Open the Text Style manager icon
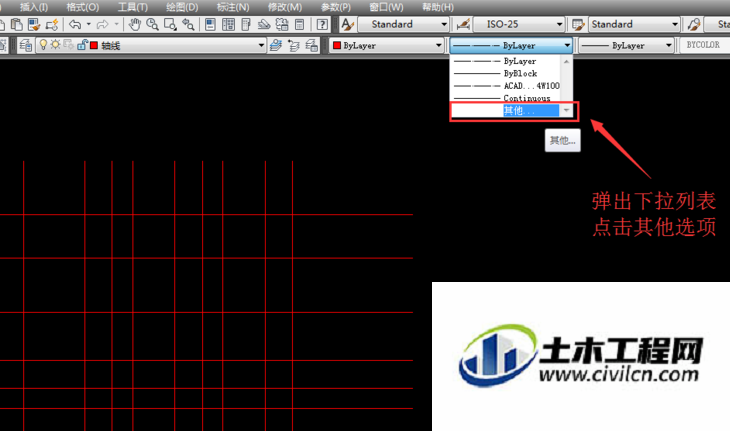Screen dimensions: 730x431 click(x=347, y=24)
